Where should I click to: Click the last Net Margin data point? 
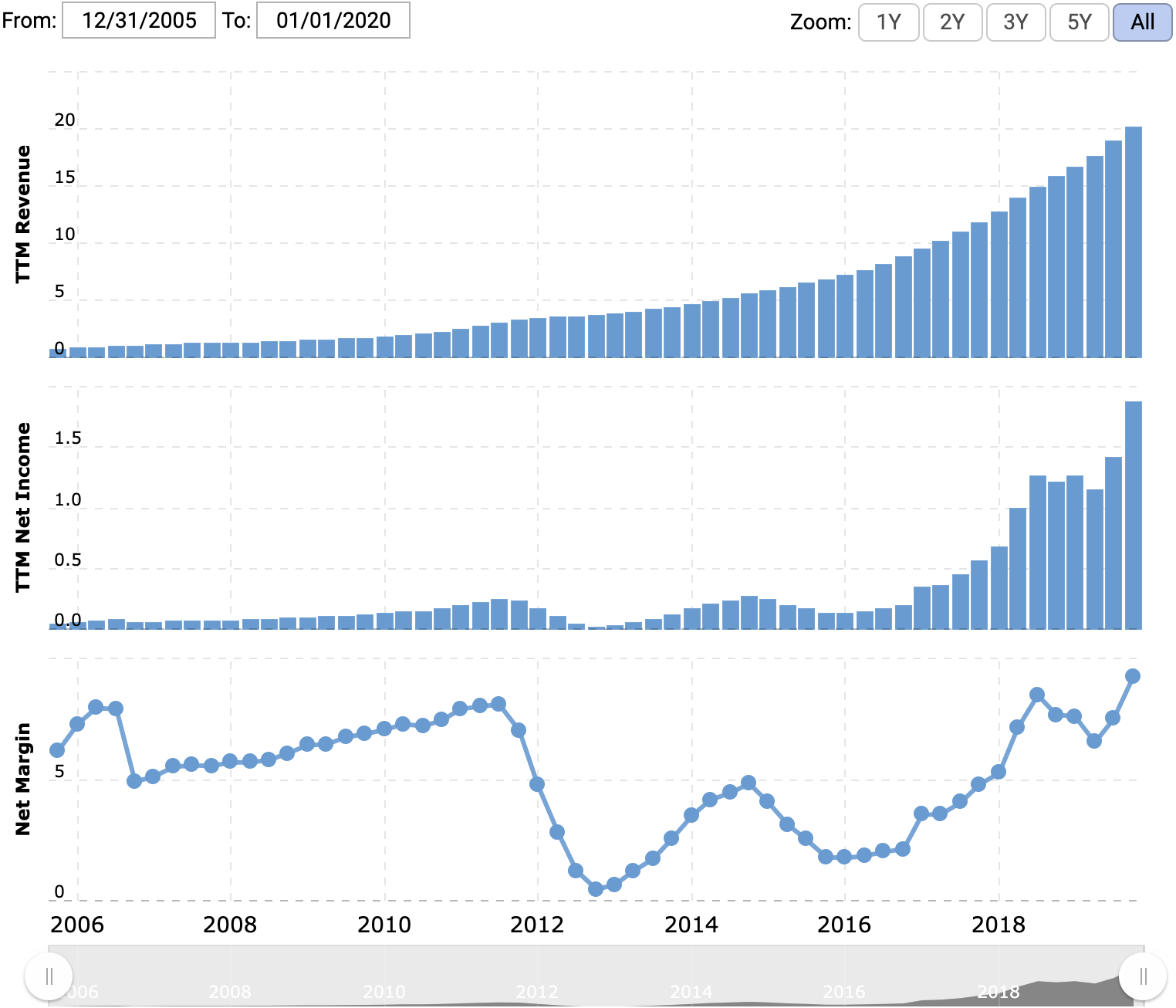[1133, 676]
